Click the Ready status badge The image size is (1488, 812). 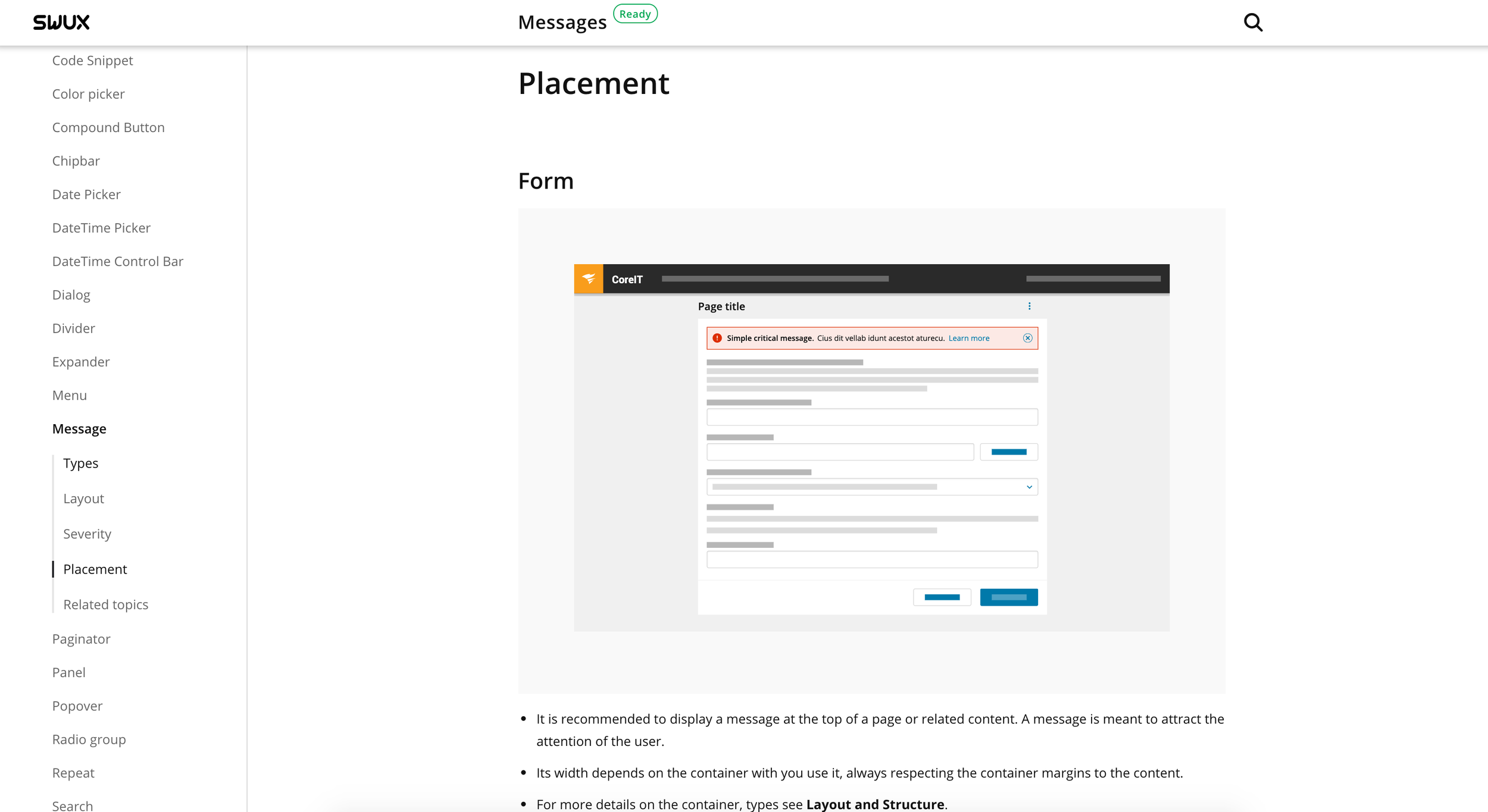point(635,14)
